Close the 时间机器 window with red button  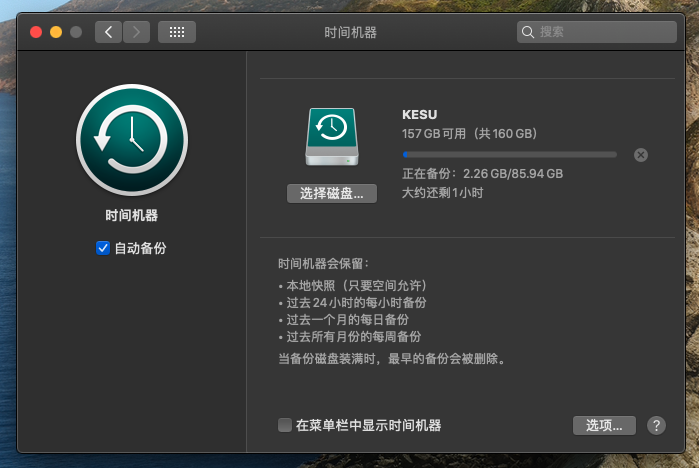pyautogui.click(x=36, y=32)
